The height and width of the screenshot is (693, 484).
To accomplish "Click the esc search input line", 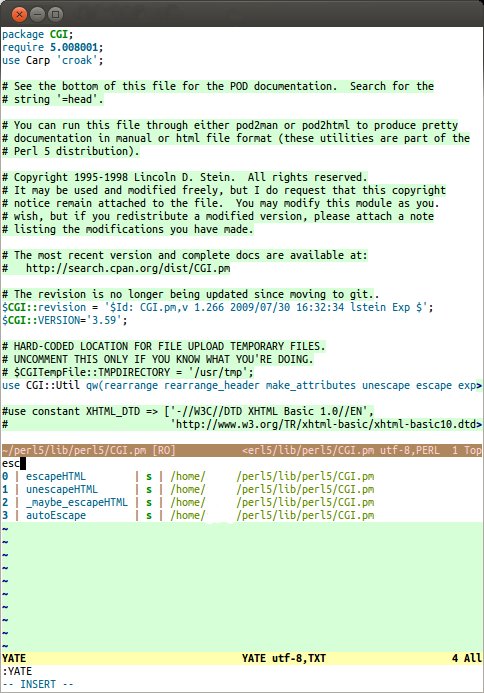I will click(242, 463).
